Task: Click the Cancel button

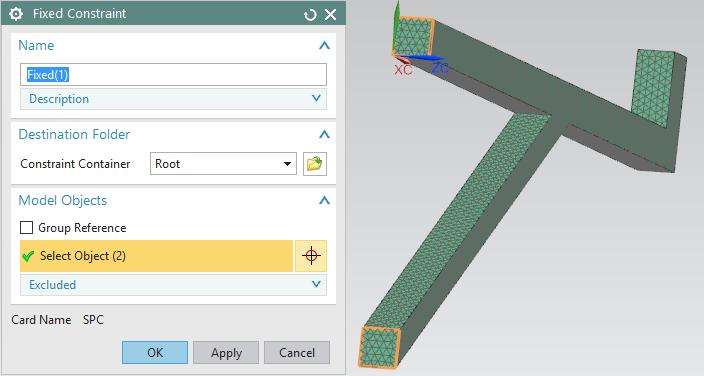Action: coord(297,353)
